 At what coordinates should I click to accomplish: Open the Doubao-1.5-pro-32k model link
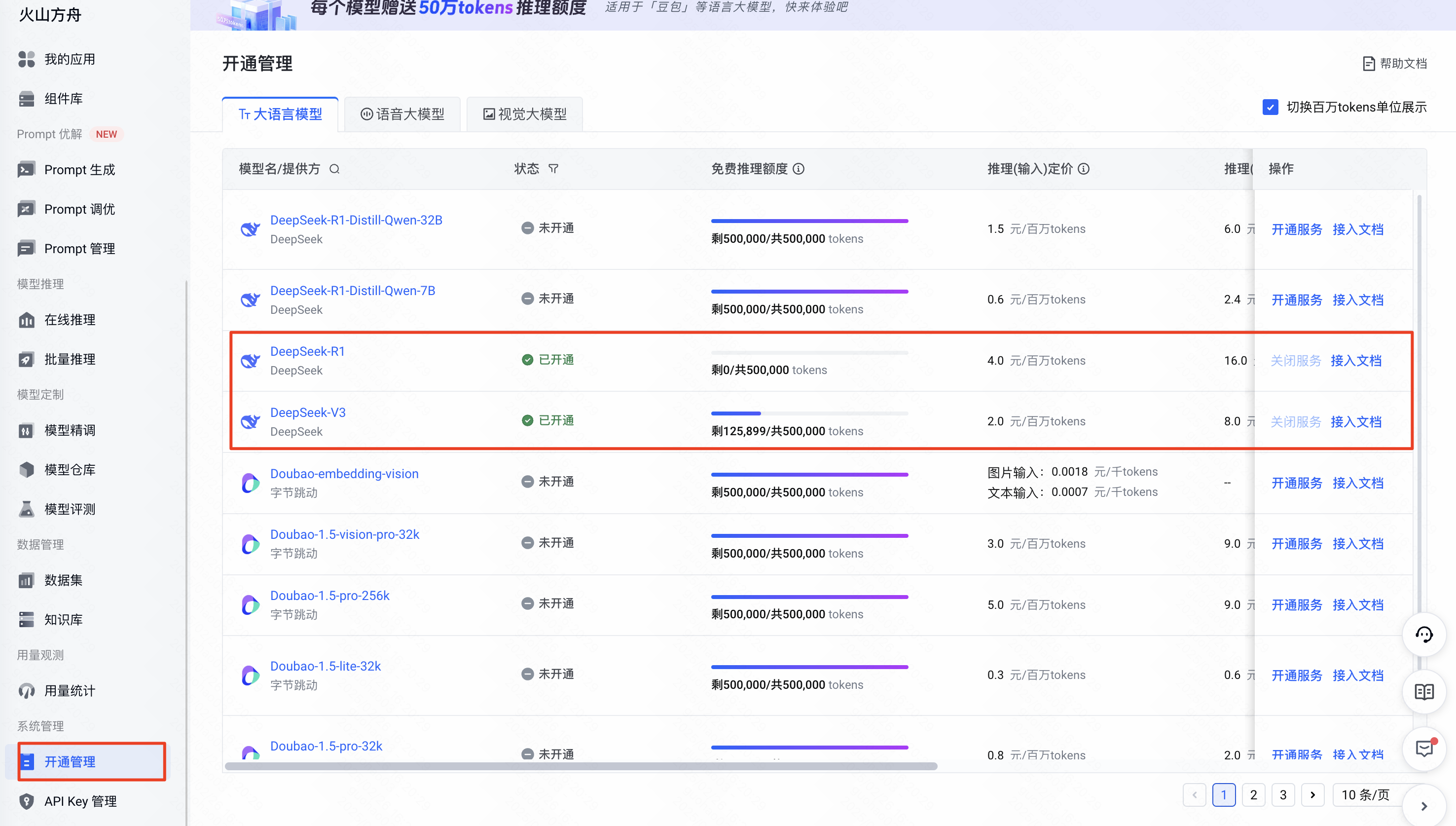tap(326, 746)
